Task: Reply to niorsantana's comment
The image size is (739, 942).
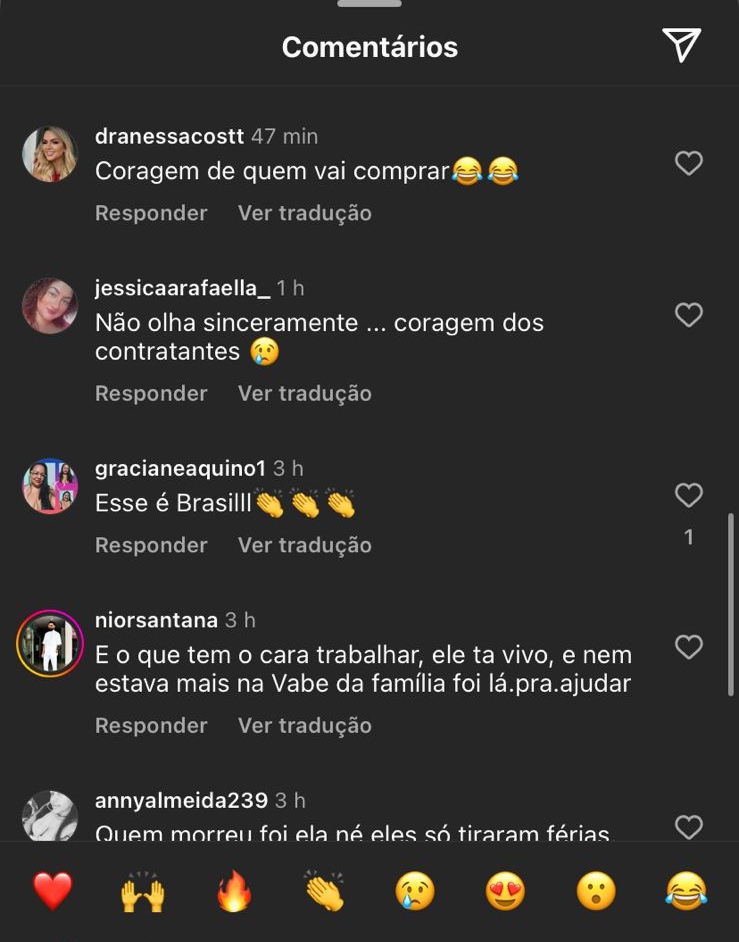Action: point(151,725)
